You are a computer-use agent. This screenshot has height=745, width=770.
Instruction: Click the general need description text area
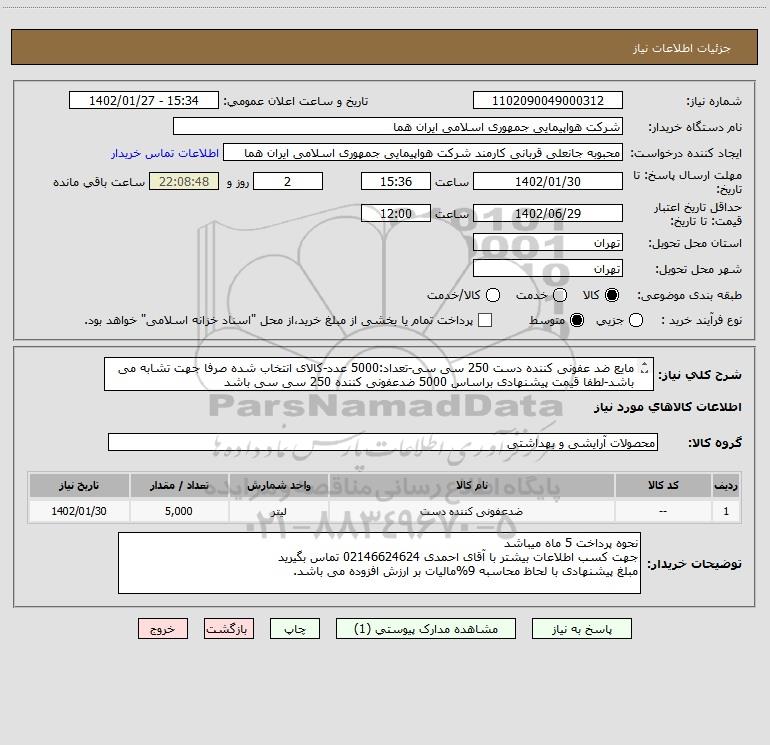point(379,374)
